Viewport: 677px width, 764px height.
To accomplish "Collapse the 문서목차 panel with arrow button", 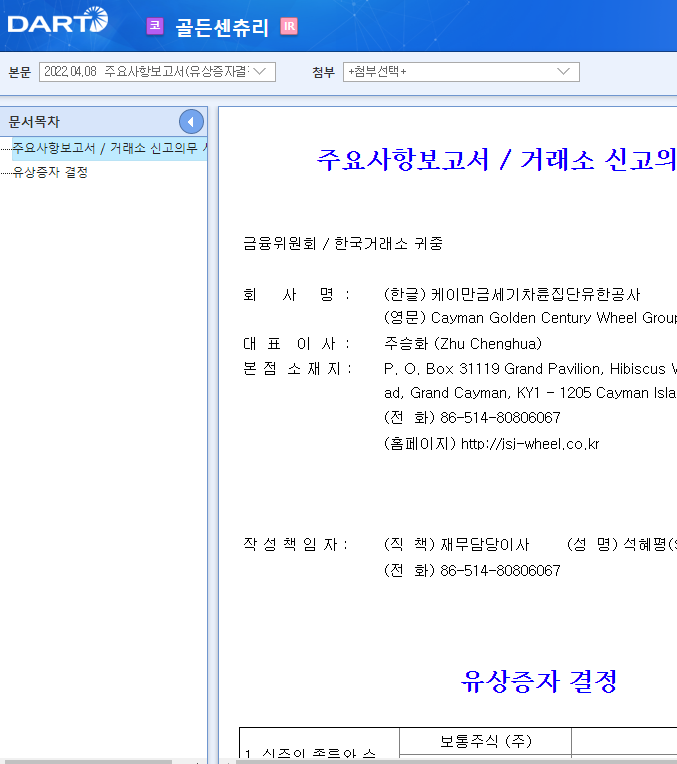I will point(191,122).
